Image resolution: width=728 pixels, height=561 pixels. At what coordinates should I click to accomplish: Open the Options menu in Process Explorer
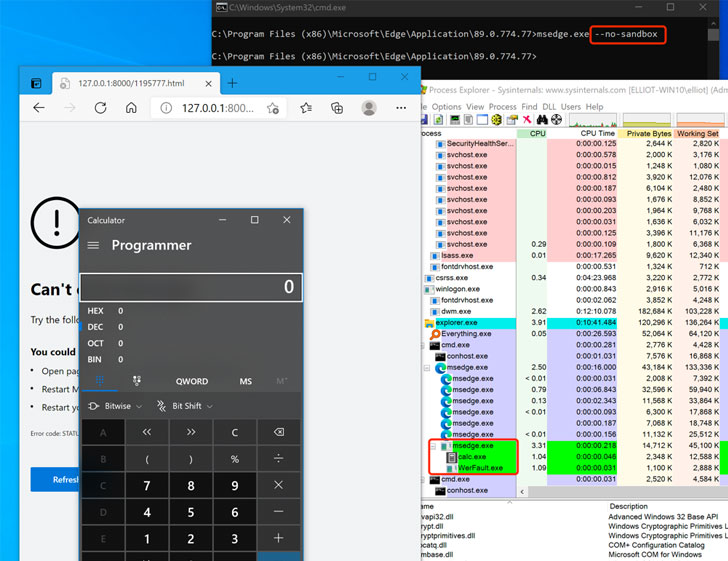tap(446, 107)
